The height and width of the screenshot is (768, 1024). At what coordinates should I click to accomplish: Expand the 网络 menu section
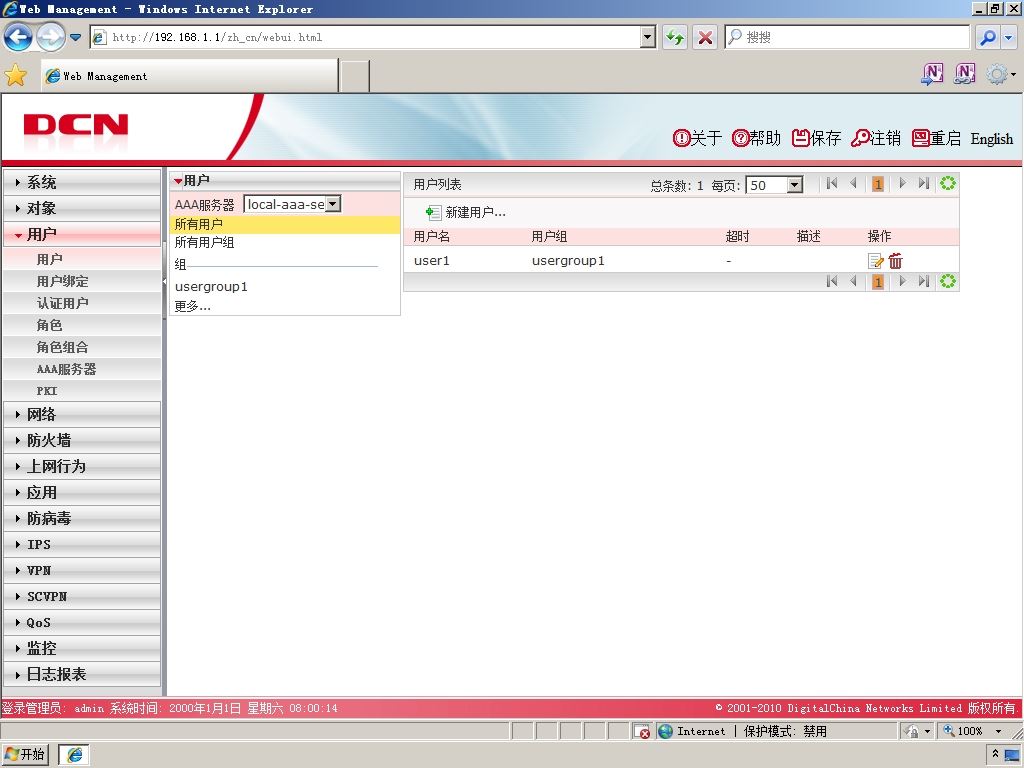(82, 415)
